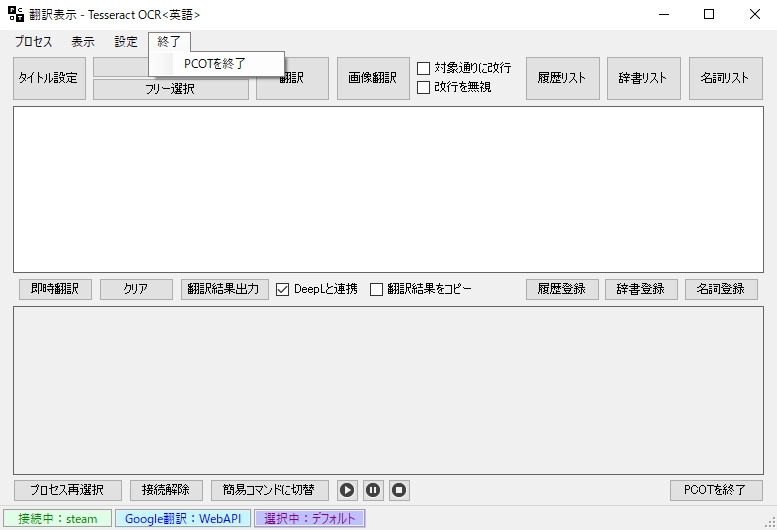This screenshot has width=777, height=530.
Task: Click the 画像翻訳 button
Action: click(373, 78)
